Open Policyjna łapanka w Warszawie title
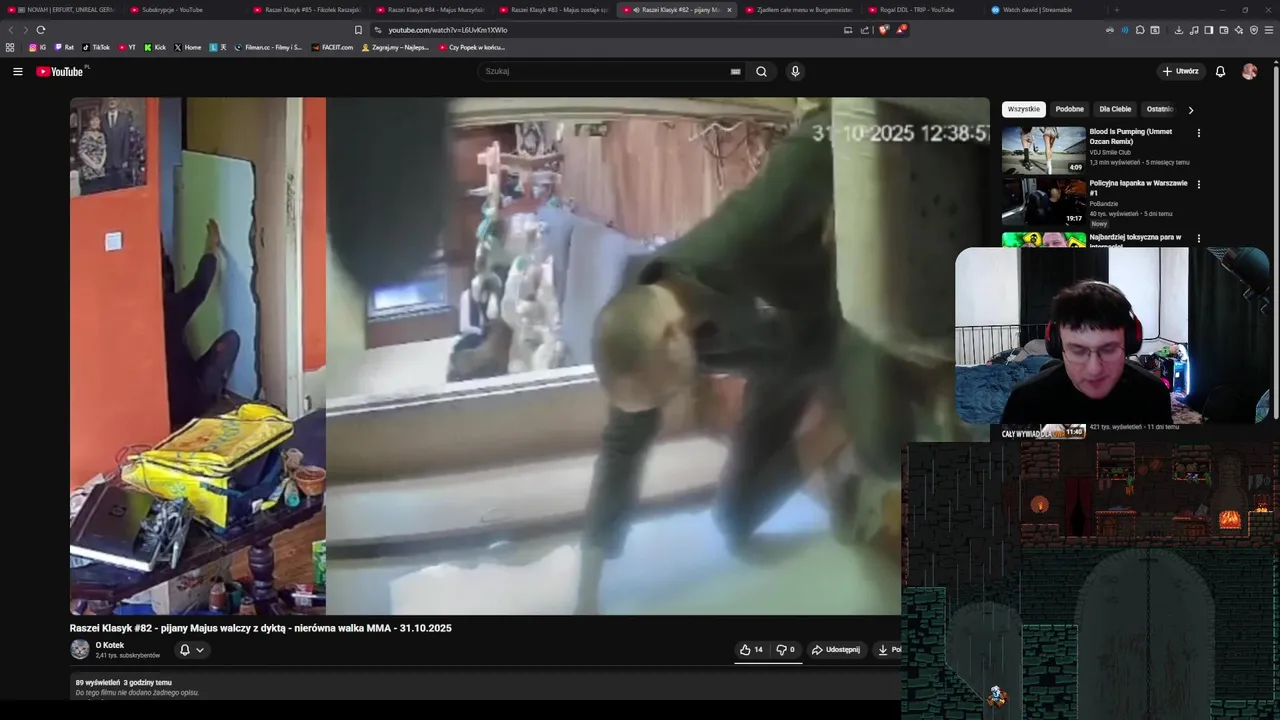 [x=1138, y=188]
